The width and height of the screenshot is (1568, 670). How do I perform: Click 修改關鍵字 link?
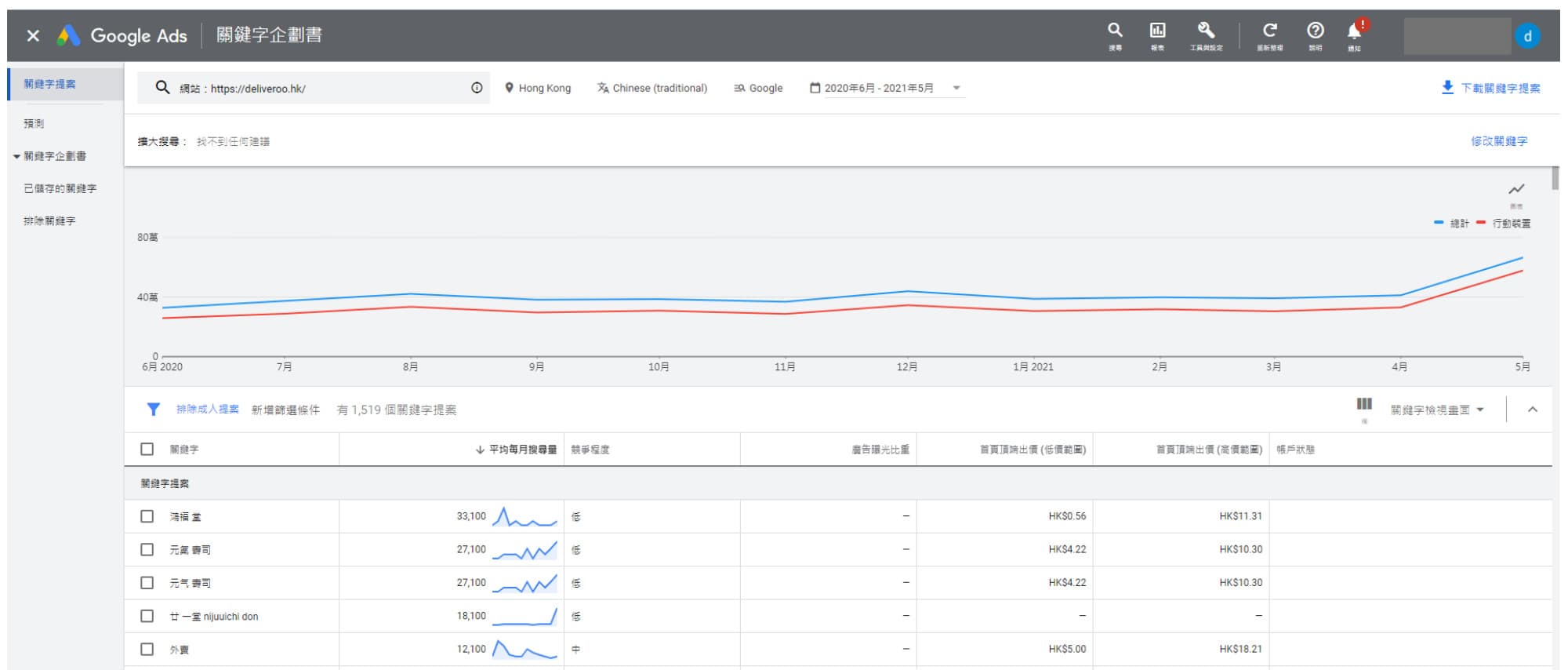click(x=1499, y=141)
